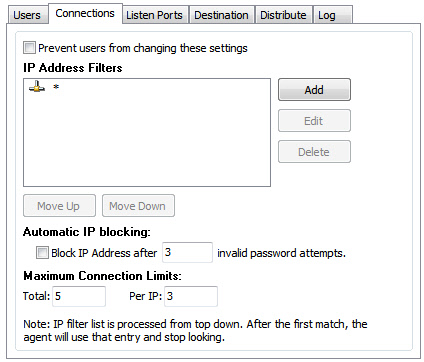Switch to the Users tab
Viewport: 424px width, 362px height.
click(x=27, y=15)
